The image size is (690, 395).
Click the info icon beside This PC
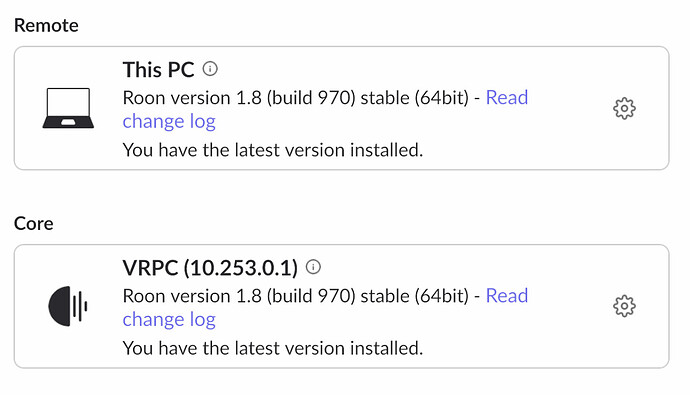210,69
